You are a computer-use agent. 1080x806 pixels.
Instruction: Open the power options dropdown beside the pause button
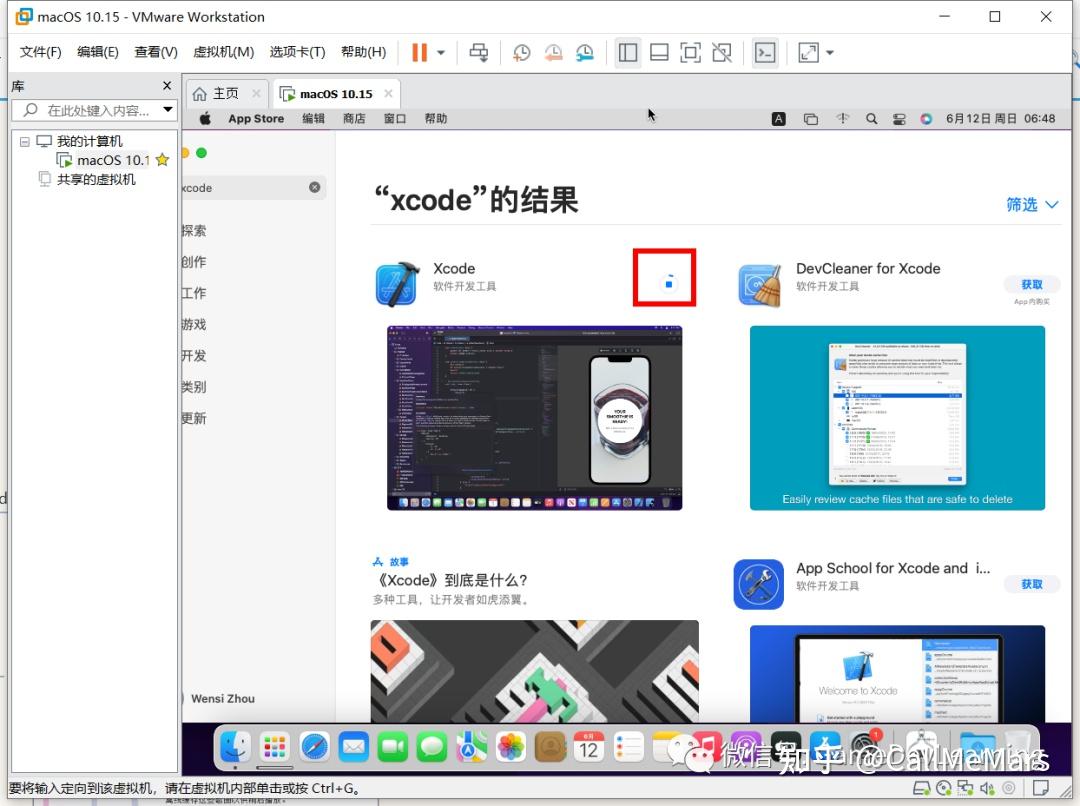tap(441, 52)
